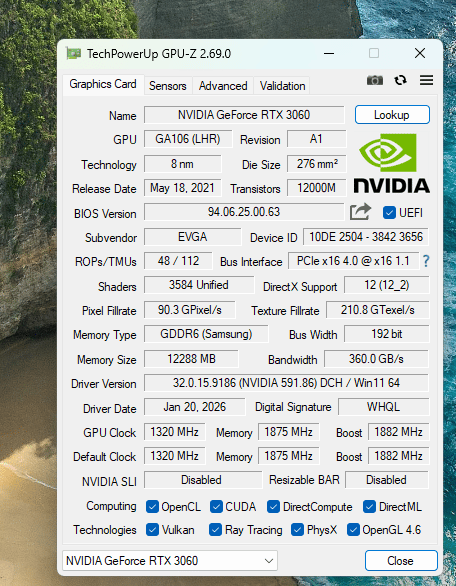The image size is (456, 586).
Task: Click the refresh arrows icon
Action: [400, 80]
